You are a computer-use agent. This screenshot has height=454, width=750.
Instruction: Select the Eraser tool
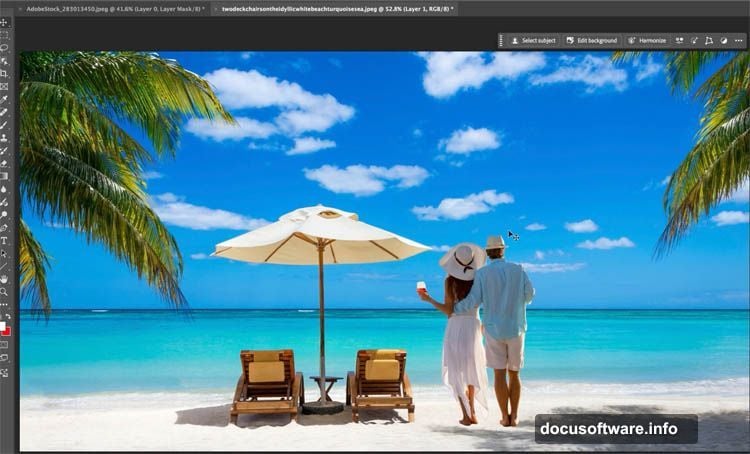pyautogui.click(x=5, y=162)
